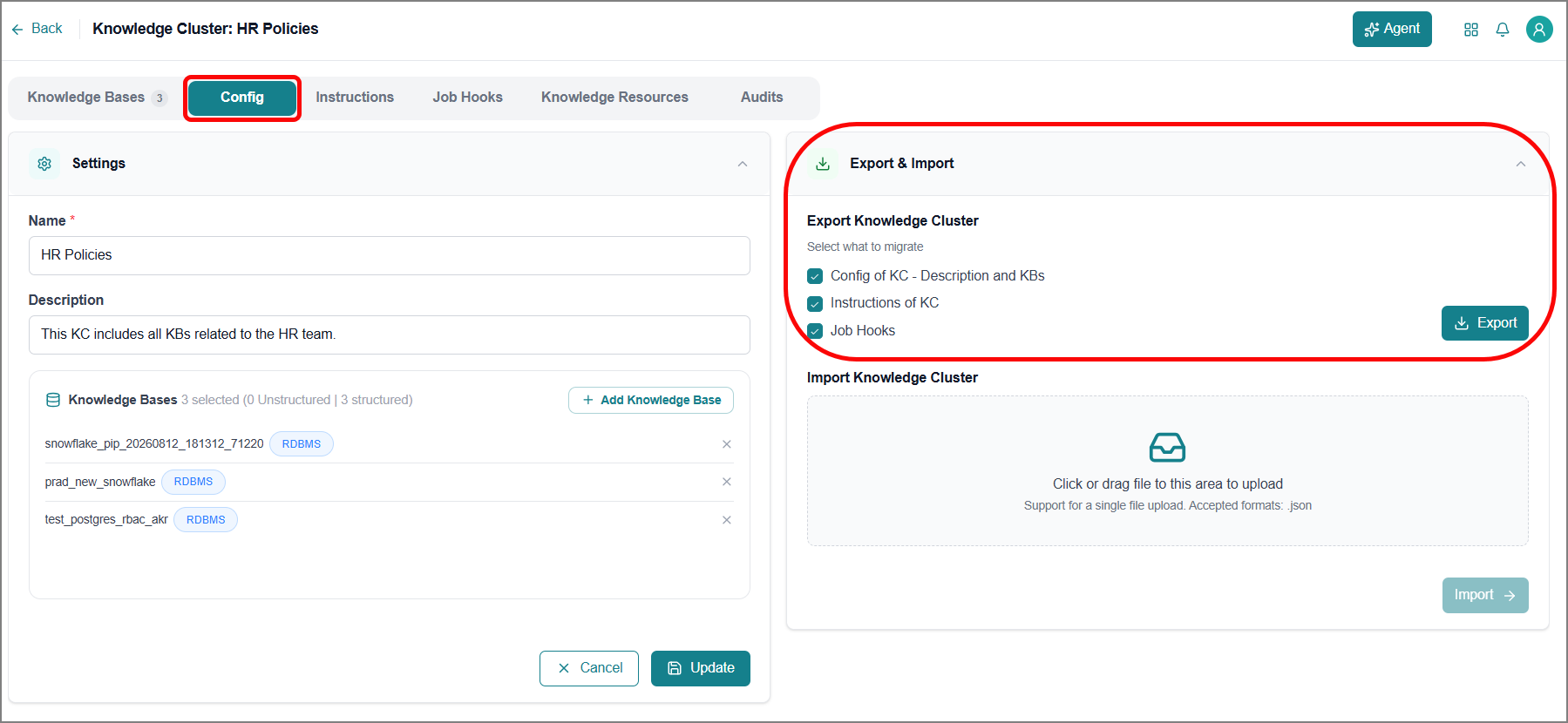
Task: Click RDBMS tag on snowflake_pip row
Action: [x=302, y=444]
